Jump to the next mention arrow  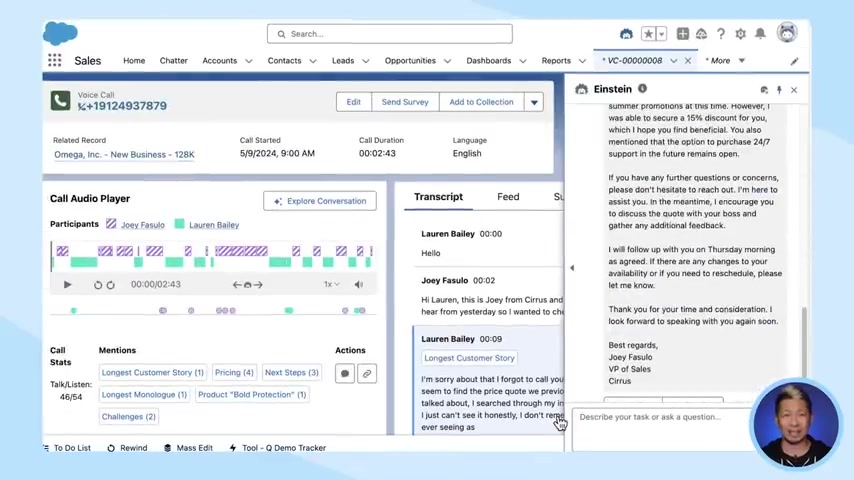(x=258, y=284)
